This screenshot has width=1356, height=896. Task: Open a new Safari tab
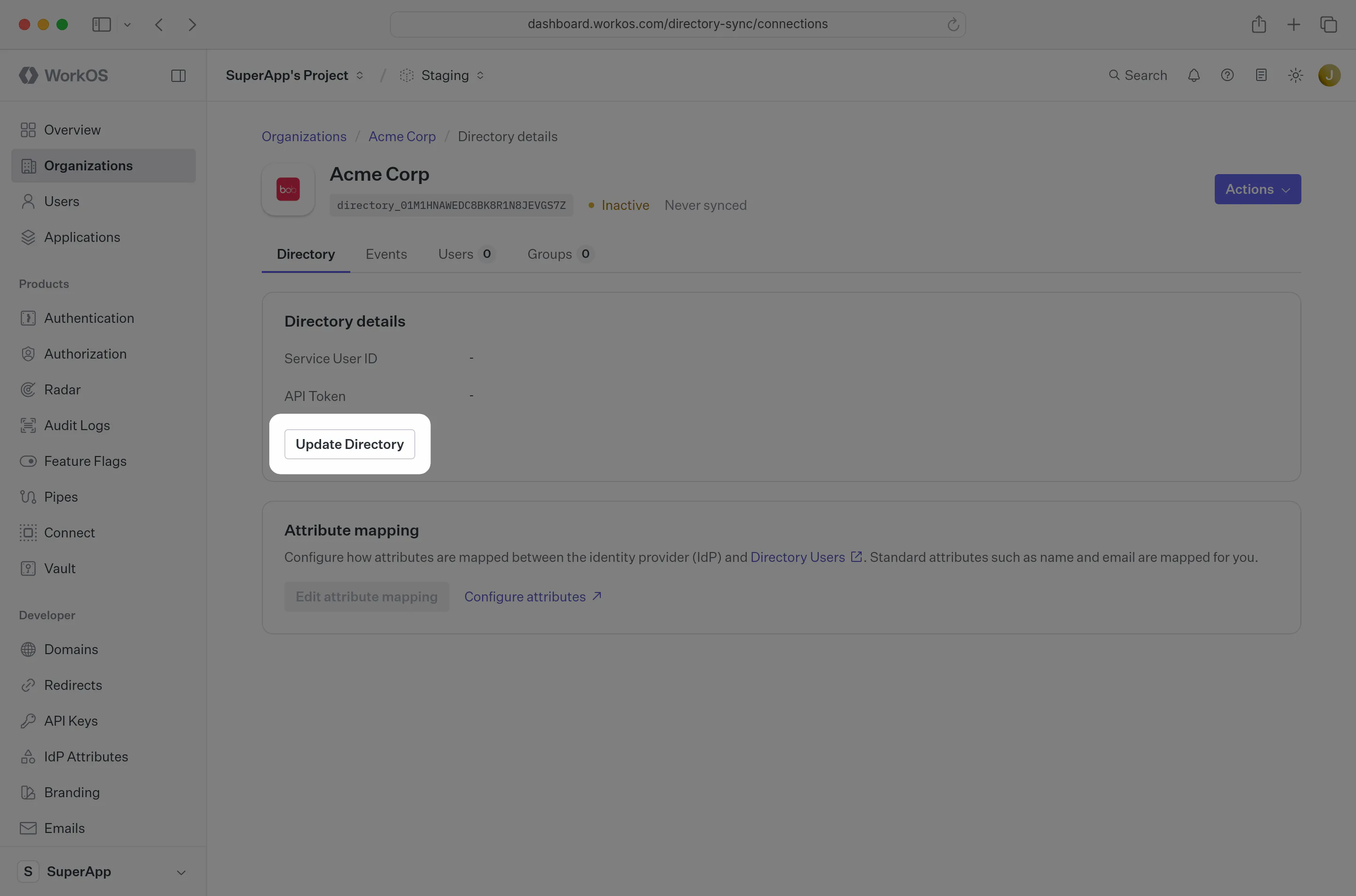pos(1294,24)
